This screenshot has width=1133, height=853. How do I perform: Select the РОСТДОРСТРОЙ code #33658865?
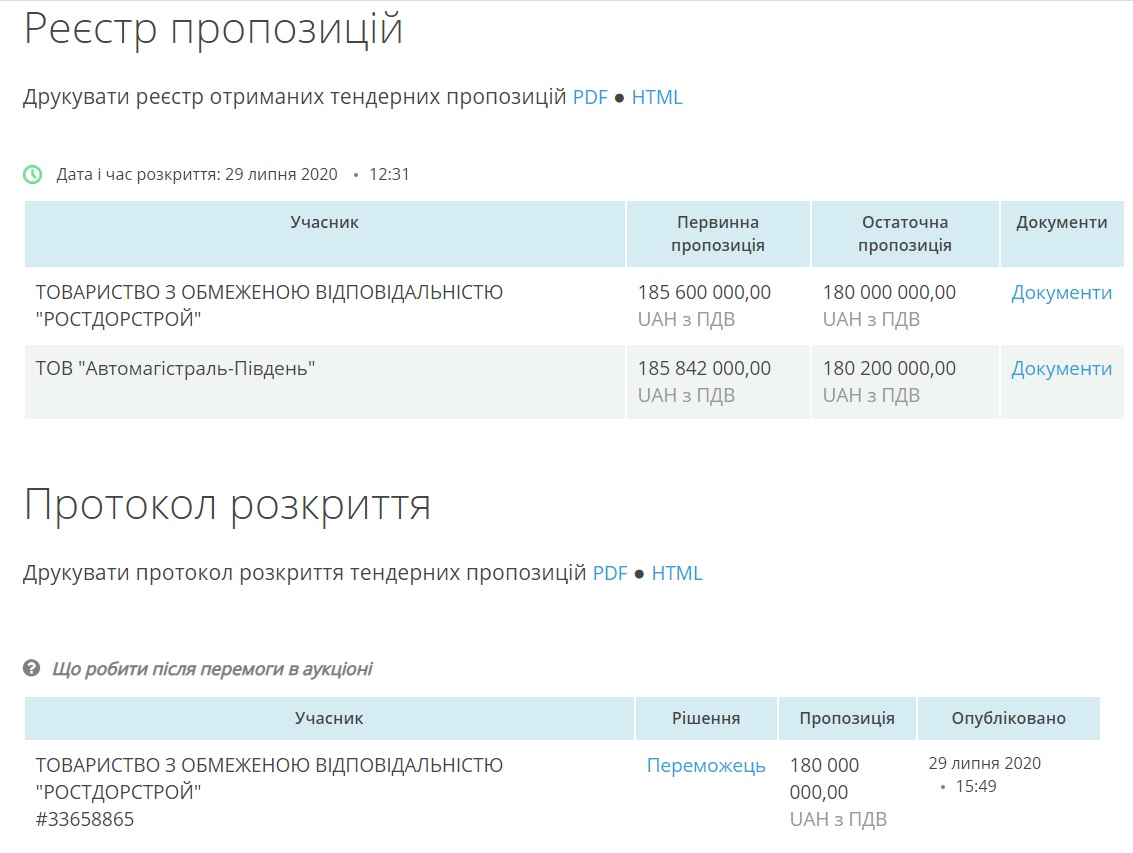pyautogui.click(x=85, y=820)
